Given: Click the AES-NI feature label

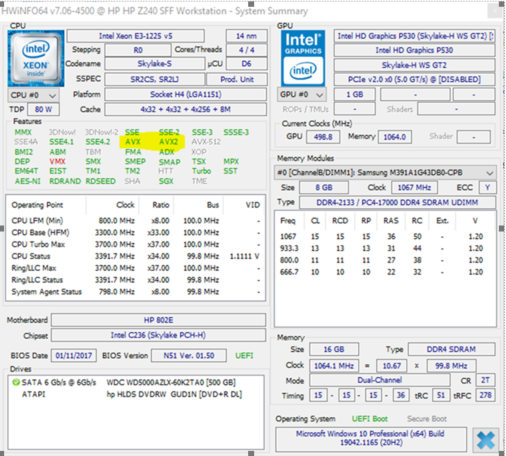Looking at the screenshot, I should pos(28,181).
